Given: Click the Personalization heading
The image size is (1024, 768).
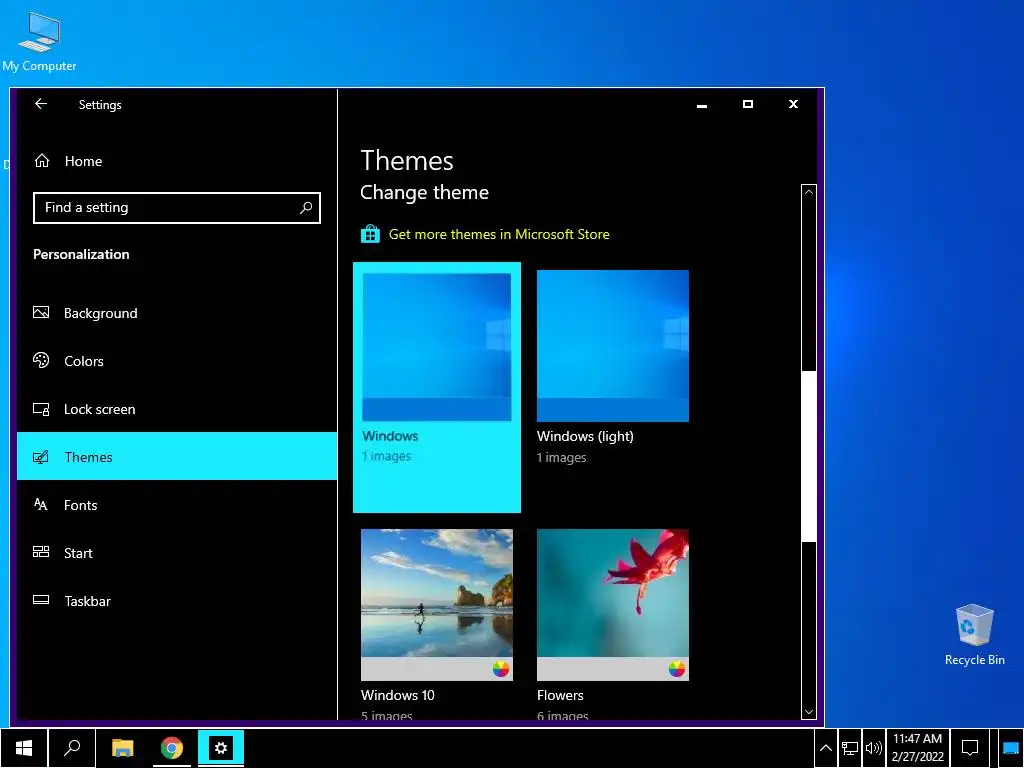Looking at the screenshot, I should coord(81,255).
